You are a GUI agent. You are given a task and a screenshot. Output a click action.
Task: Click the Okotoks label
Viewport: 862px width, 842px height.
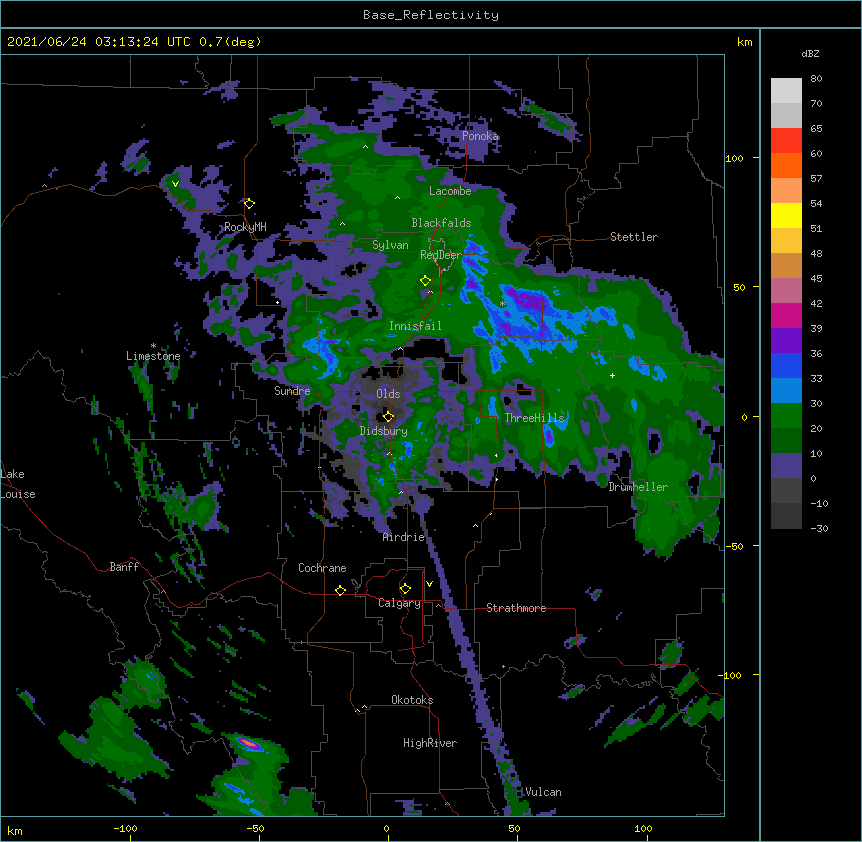click(412, 700)
